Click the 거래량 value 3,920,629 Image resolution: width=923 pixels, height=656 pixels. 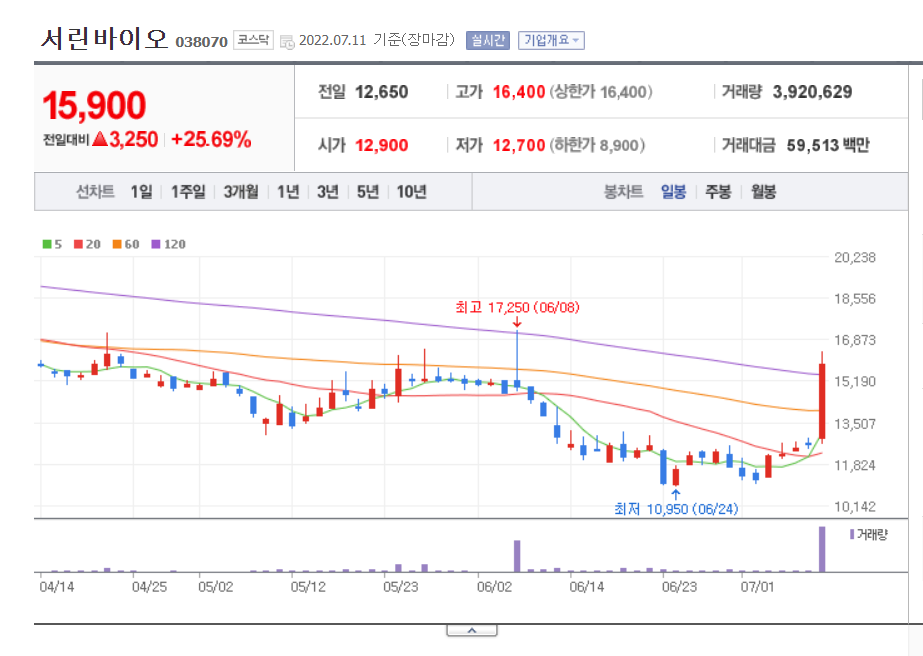(x=812, y=92)
